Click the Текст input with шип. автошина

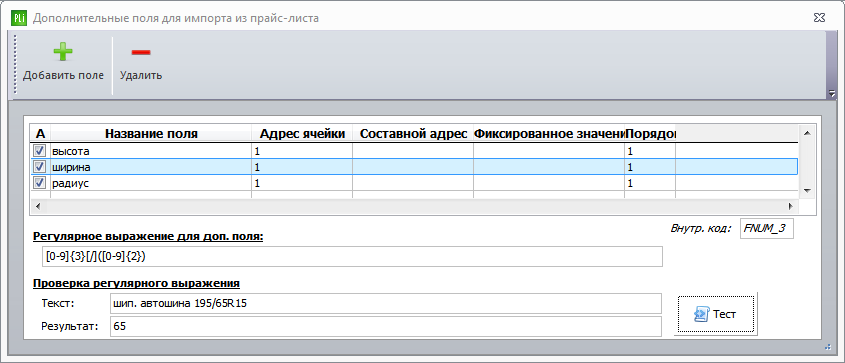385,303
